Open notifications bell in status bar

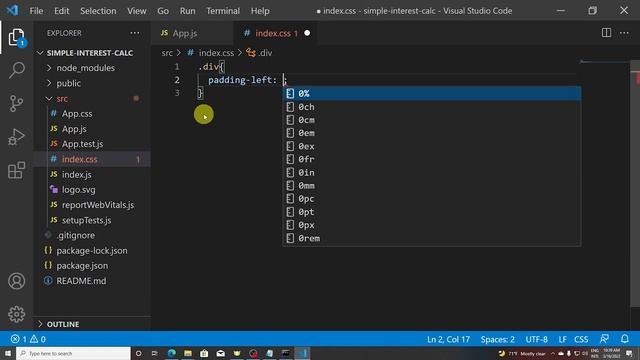625,339
